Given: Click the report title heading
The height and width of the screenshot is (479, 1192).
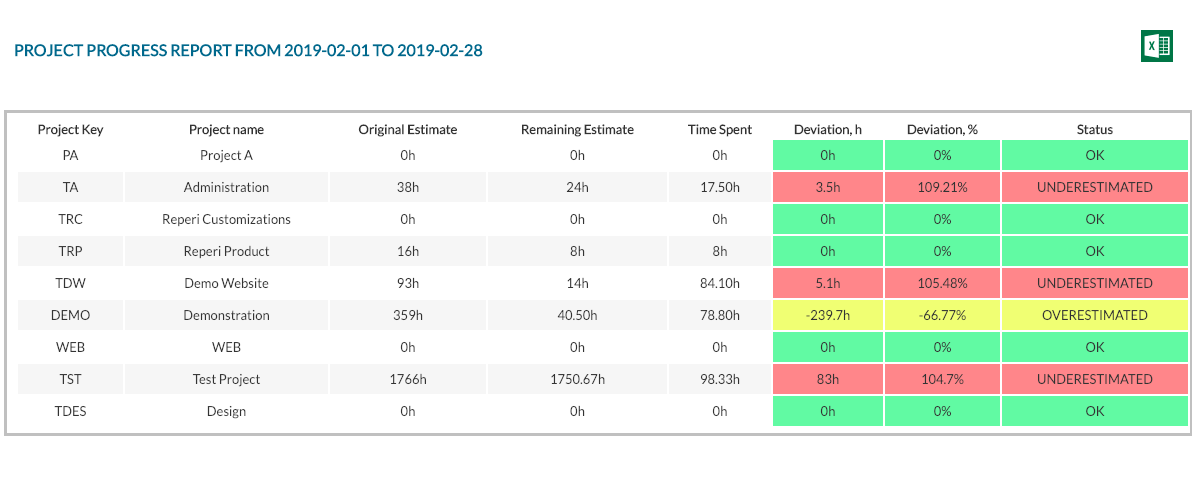Looking at the screenshot, I should [x=248, y=50].
